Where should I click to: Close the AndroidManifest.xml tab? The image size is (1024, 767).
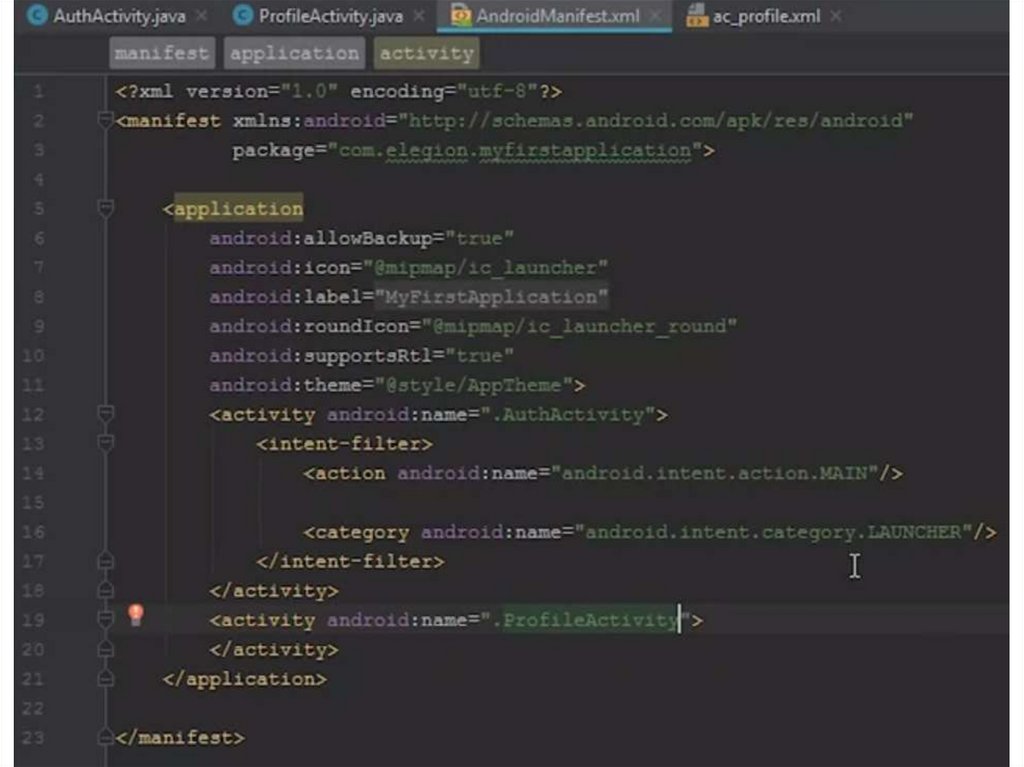coord(655,16)
